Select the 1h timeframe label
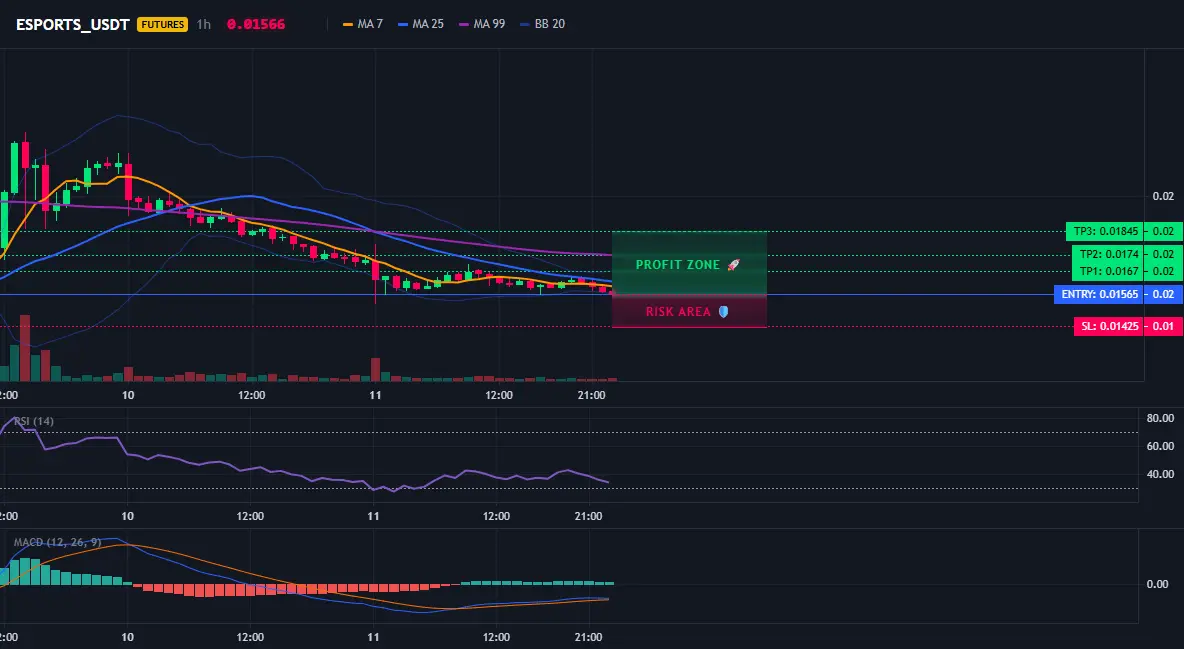Screen dimensions: 1184x649 (x=204, y=24)
